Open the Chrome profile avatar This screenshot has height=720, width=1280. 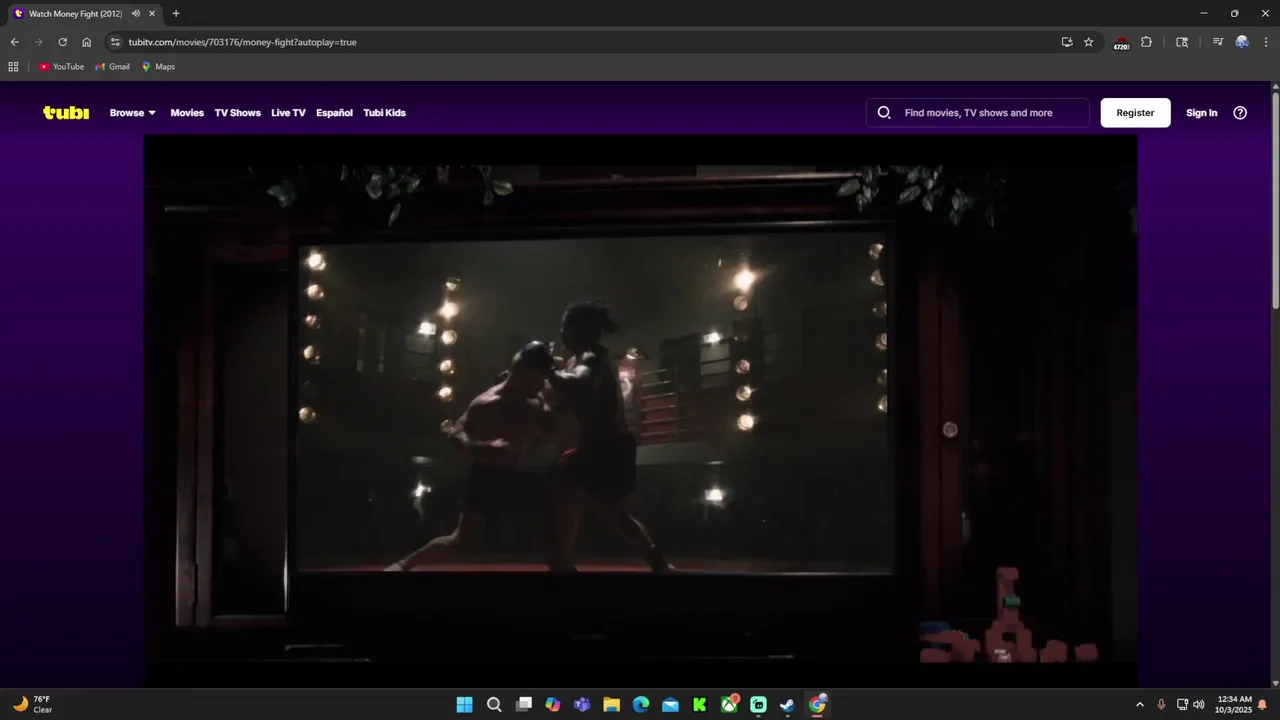tap(1242, 42)
